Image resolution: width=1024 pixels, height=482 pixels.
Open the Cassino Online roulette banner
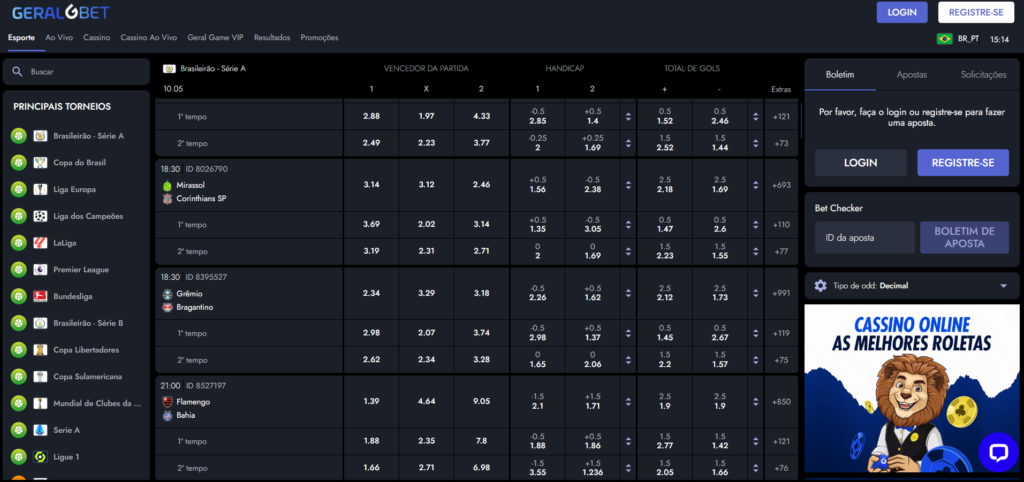(912, 388)
